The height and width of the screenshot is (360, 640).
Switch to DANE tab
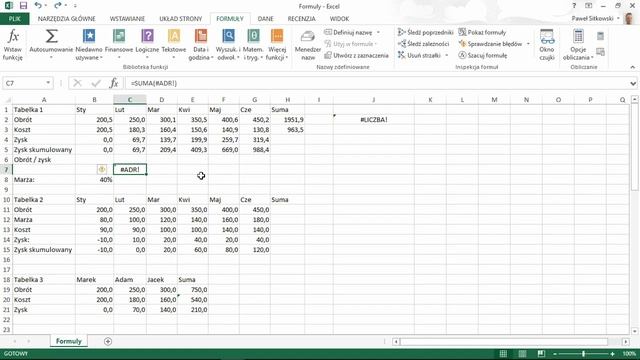(265, 19)
